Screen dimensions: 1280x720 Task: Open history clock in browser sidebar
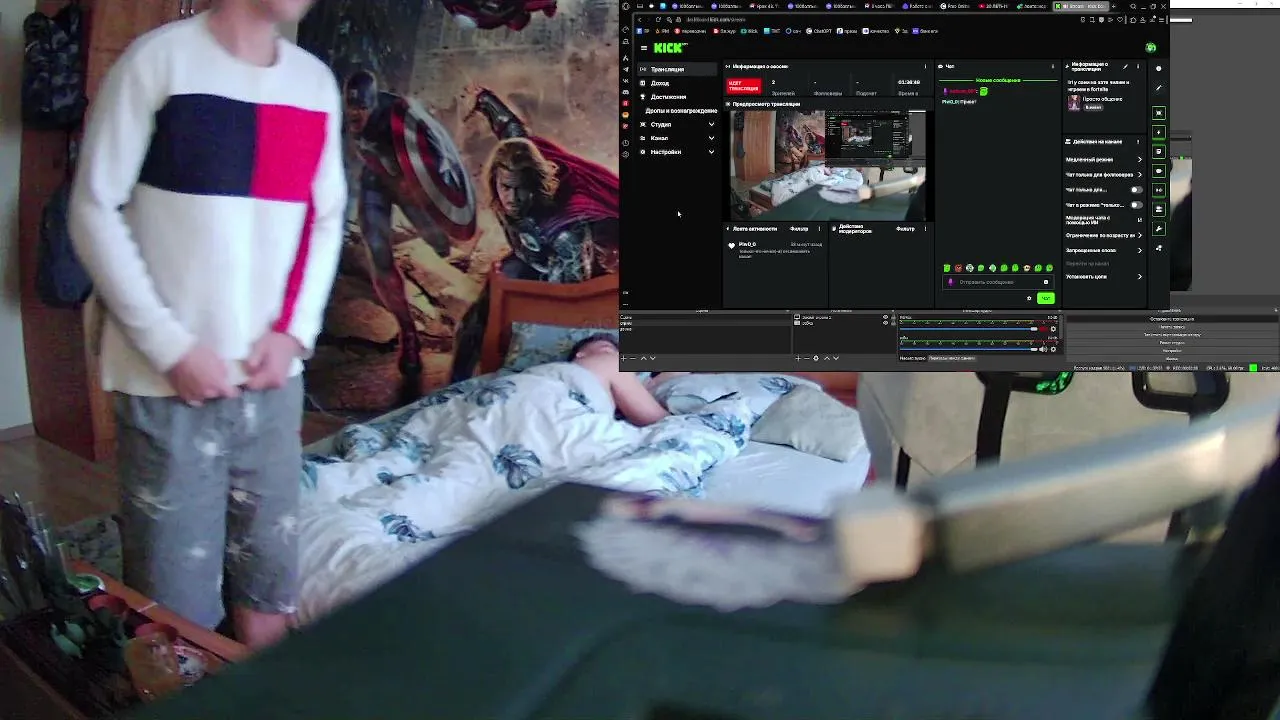pyautogui.click(x=625, y=143)
